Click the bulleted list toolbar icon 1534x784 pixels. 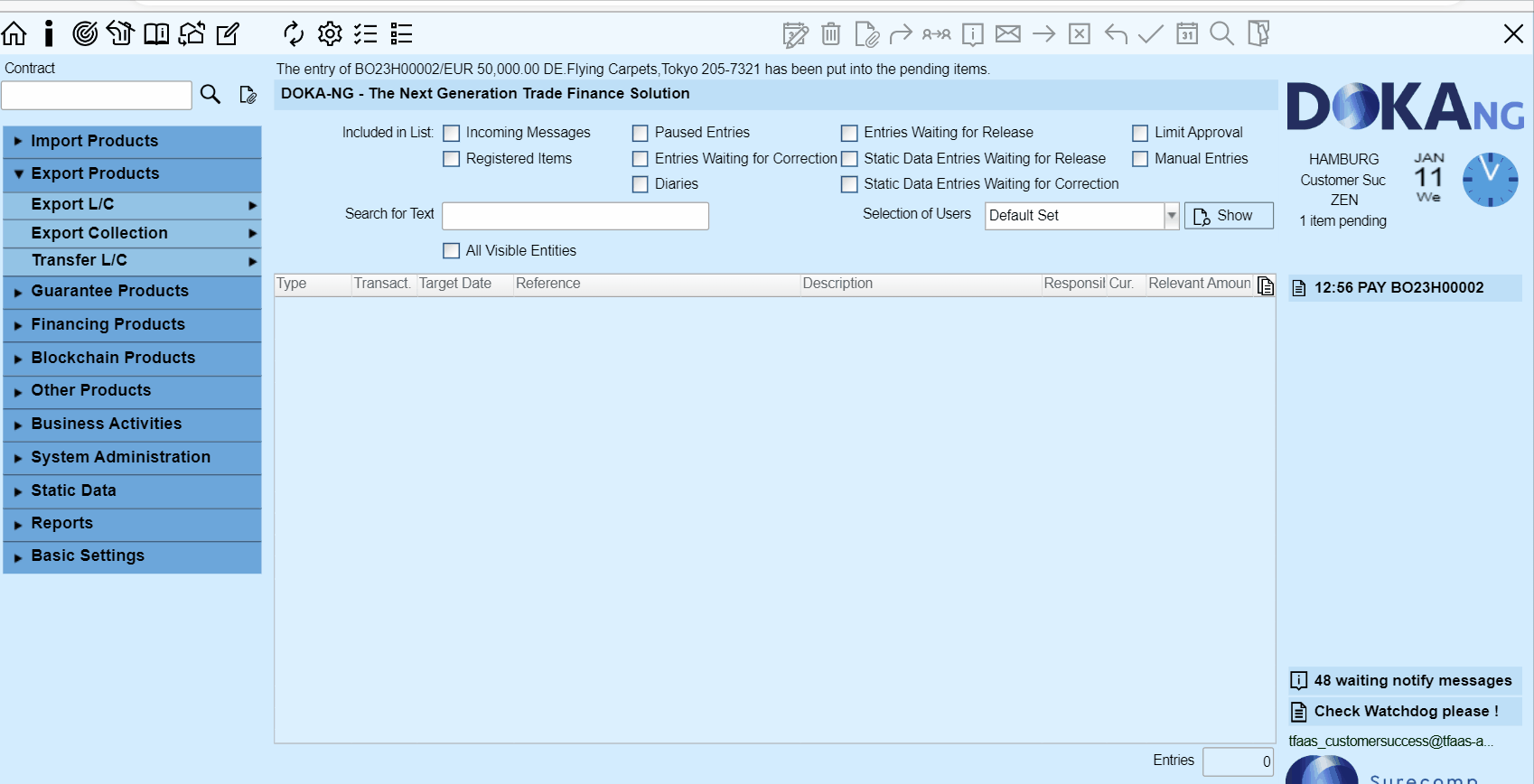tap(401, 33)
